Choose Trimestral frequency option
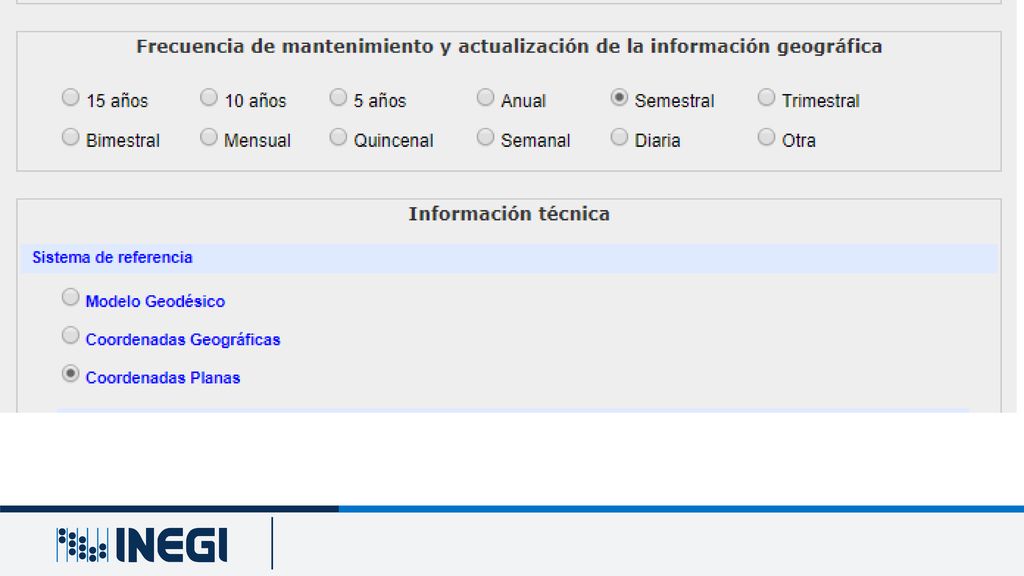The image size is (1024, 576). tap(767, 97)
